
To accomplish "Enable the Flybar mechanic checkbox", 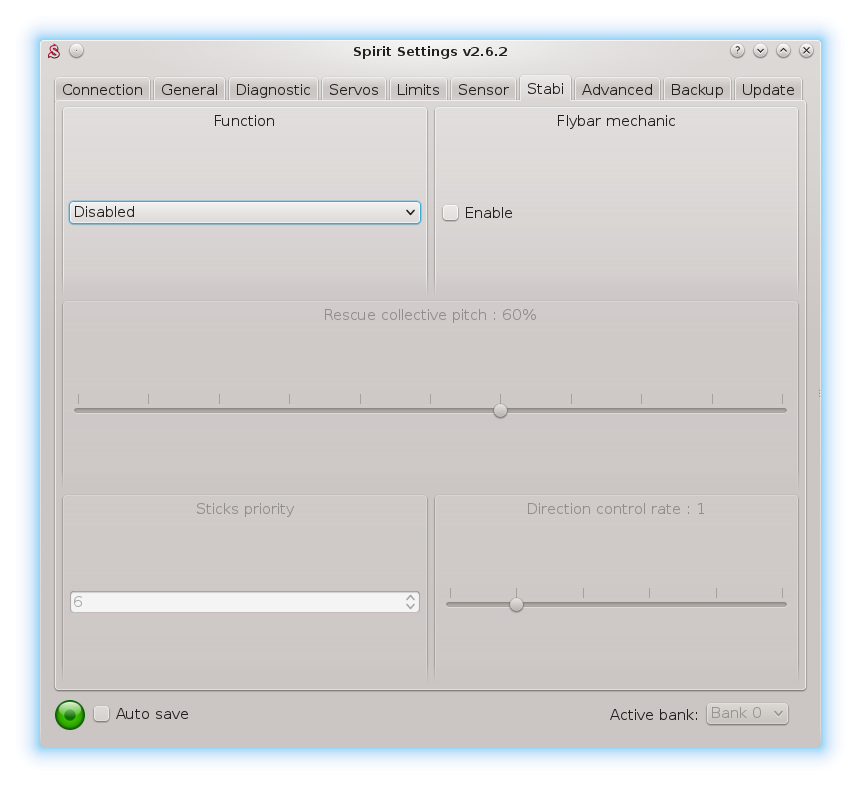I will [x=451, y=213].
